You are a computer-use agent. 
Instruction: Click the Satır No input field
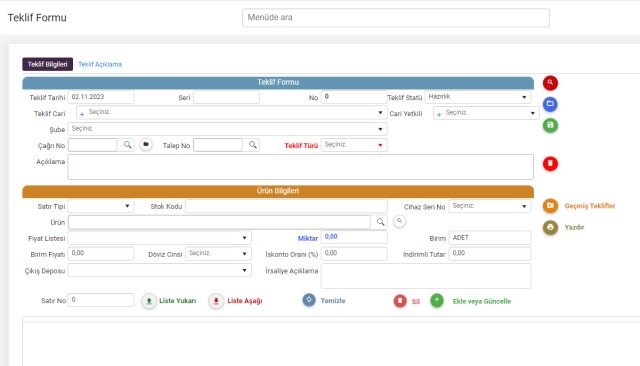tap(101, 300)
